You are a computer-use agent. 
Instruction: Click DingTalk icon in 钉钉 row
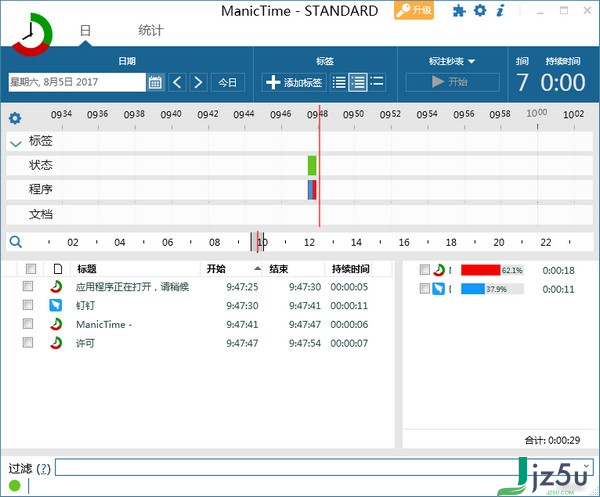coord(56,305)
